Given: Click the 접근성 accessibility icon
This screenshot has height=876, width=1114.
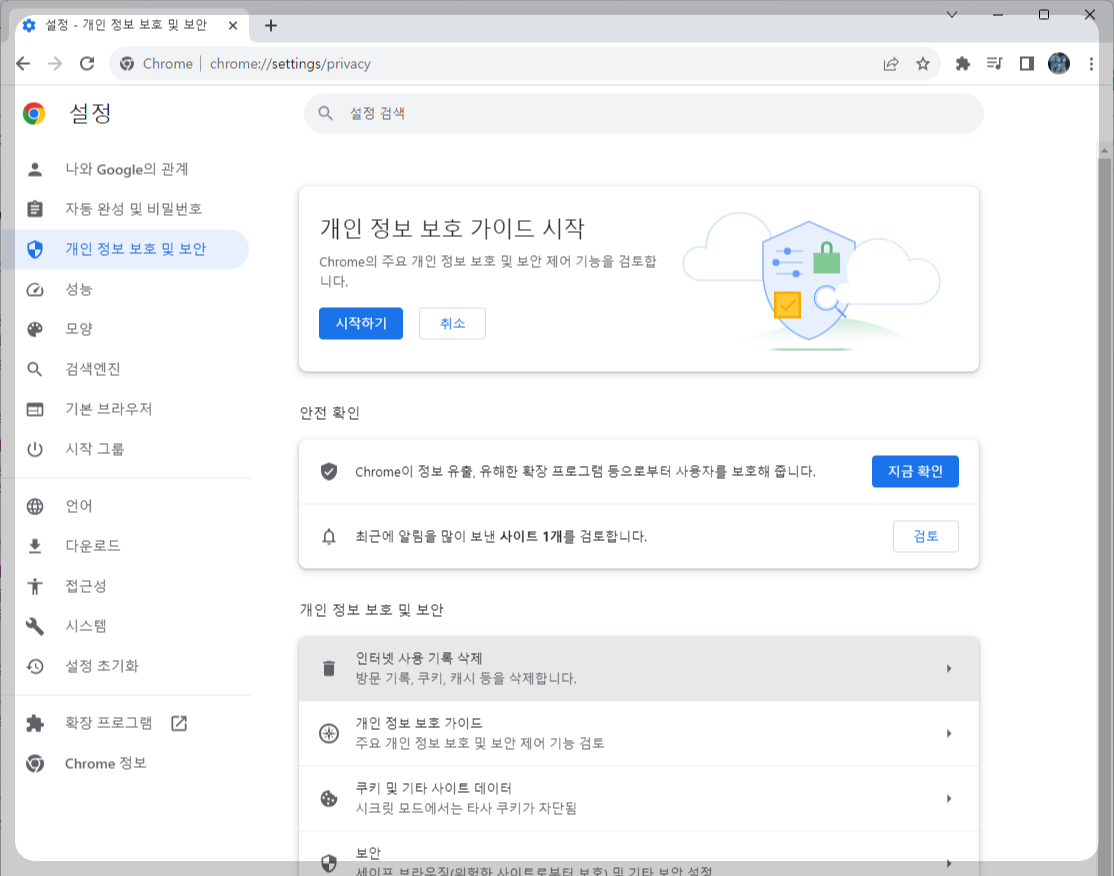Looking at the screenshot, I should pos(35,586).
